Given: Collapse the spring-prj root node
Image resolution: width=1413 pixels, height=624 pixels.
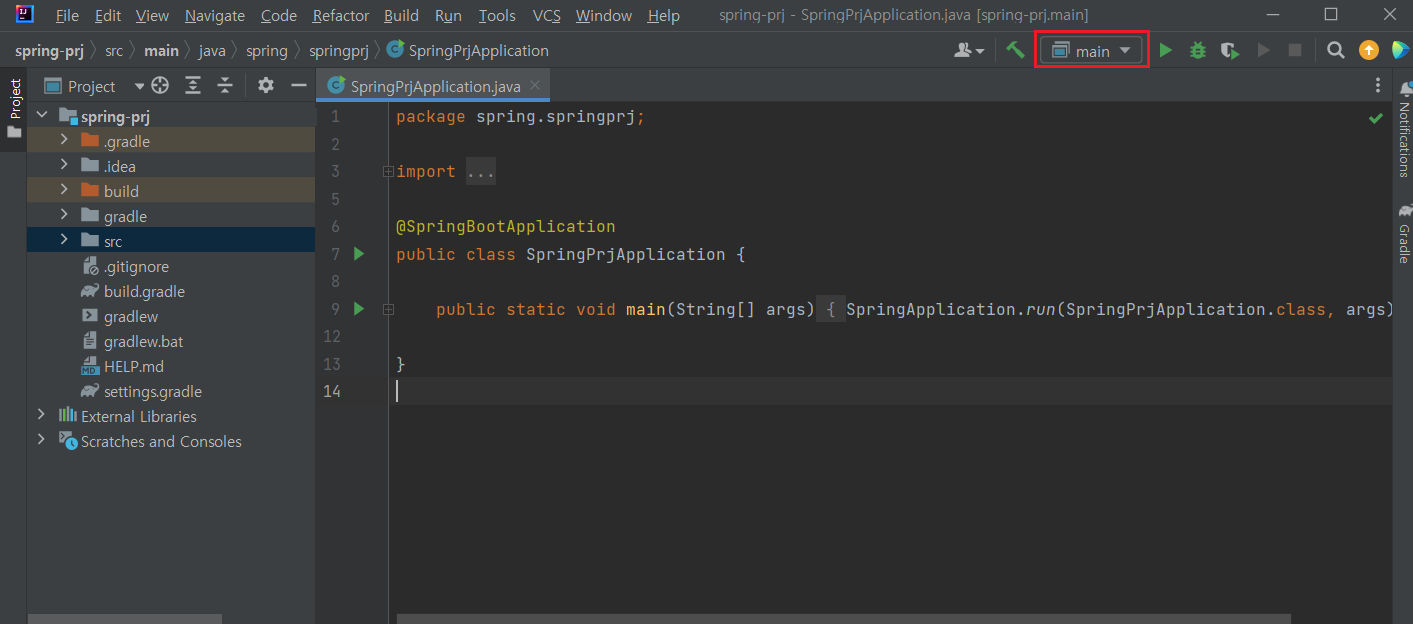Looking at the screenshot, I should point(41,116).
